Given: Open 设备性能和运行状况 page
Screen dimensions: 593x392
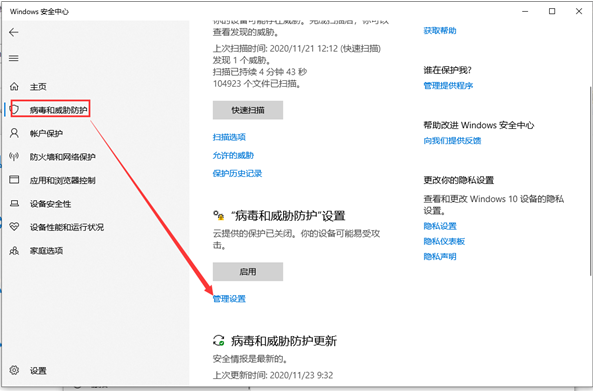Looking at the screenshot, I should coord(67,227).
